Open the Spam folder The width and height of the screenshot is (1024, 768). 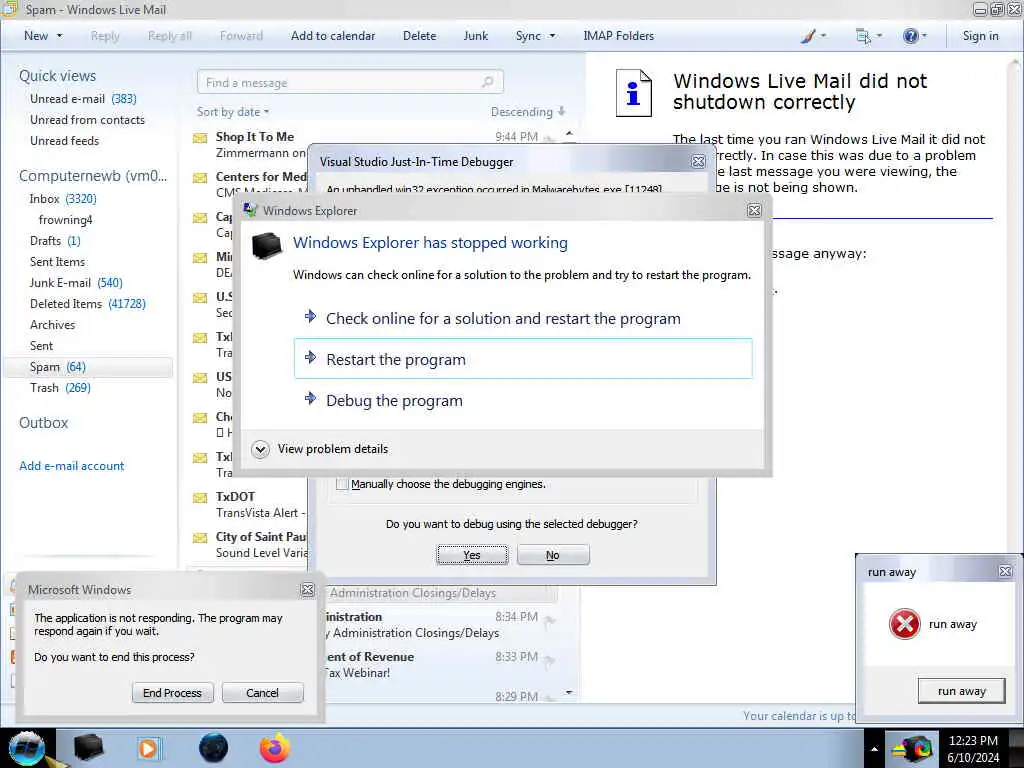point(88,367)
